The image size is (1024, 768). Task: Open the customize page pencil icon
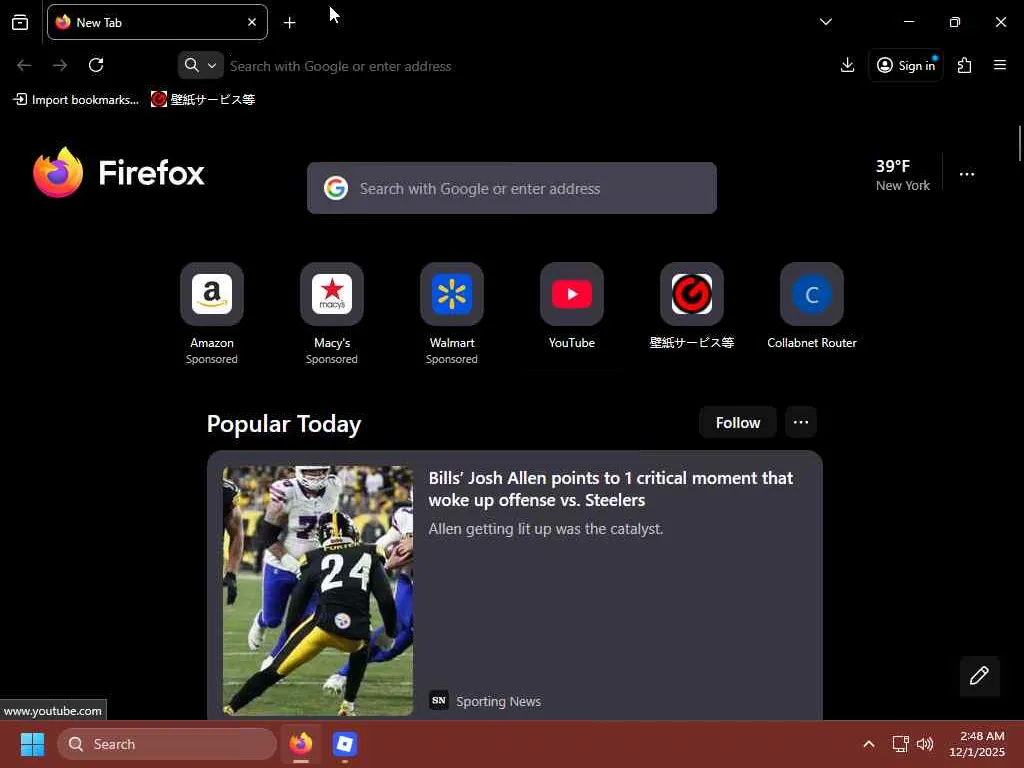pyautogui.click(x=979, y=675)
